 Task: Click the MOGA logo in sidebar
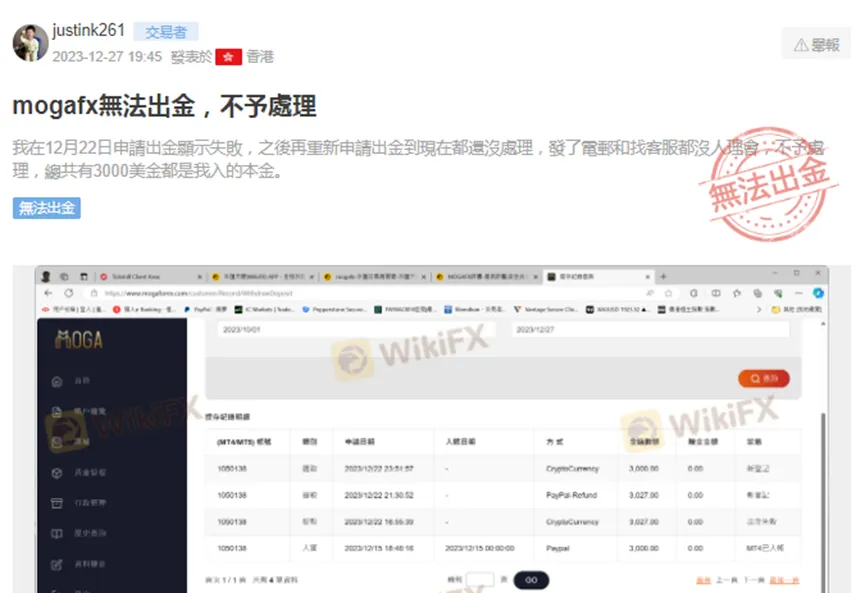(x=79, y=339)
